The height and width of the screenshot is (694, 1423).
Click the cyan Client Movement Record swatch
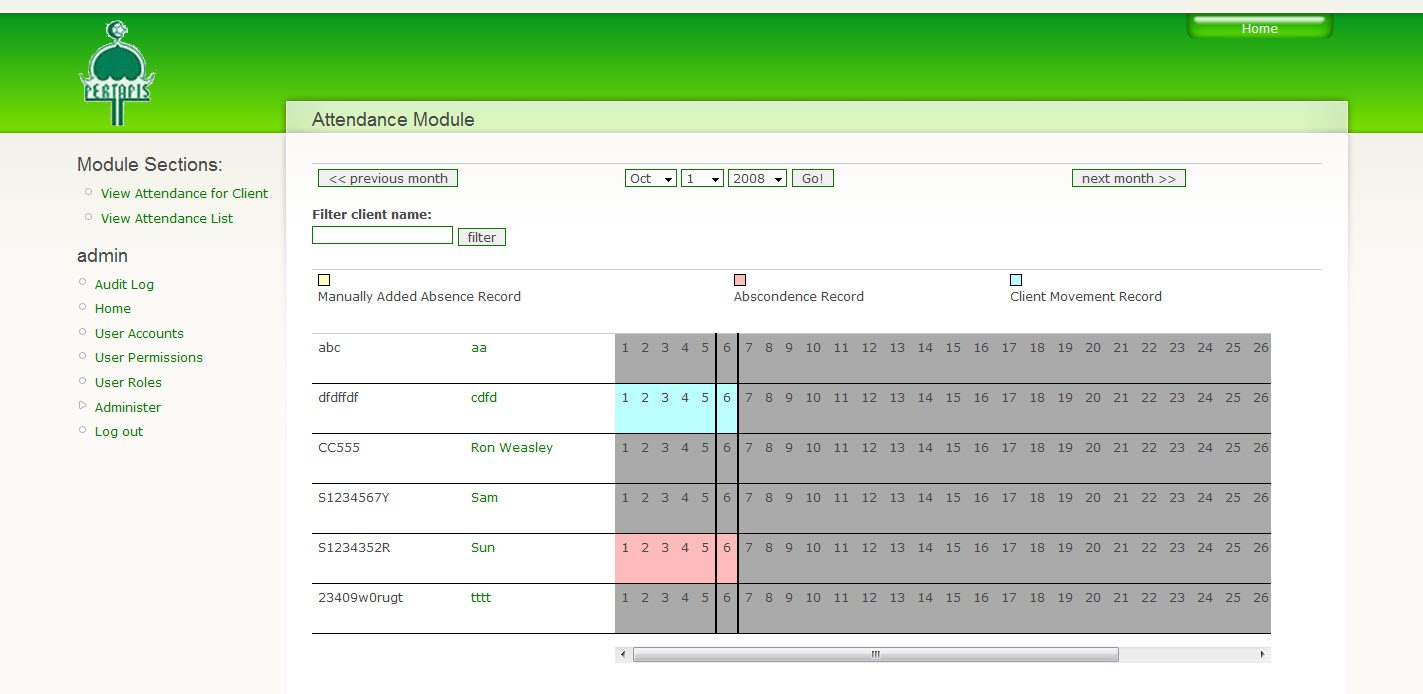1016,280
